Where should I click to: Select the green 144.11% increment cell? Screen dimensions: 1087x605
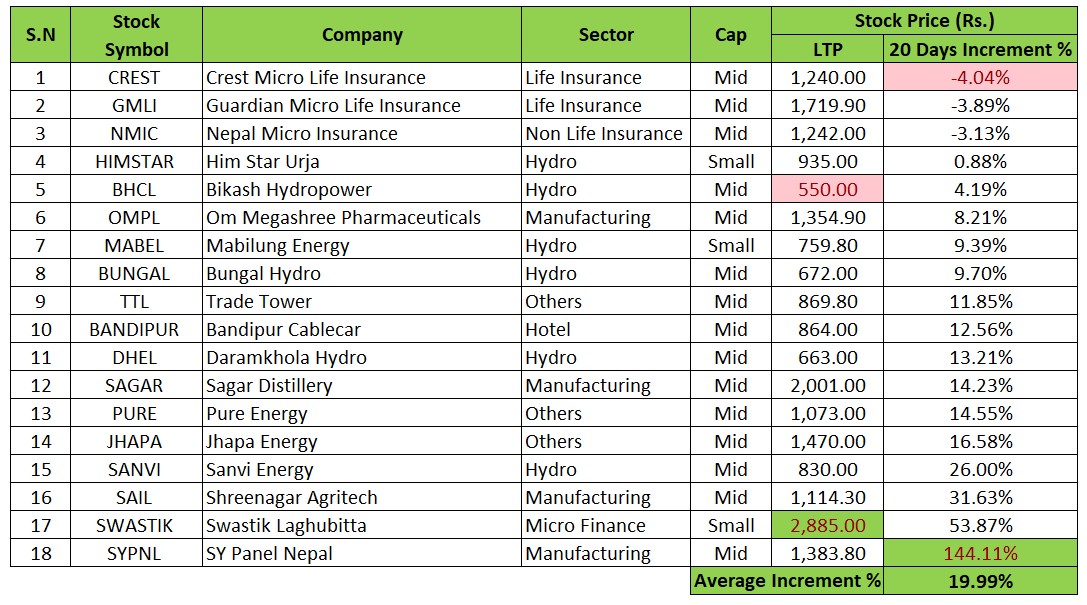980,553
